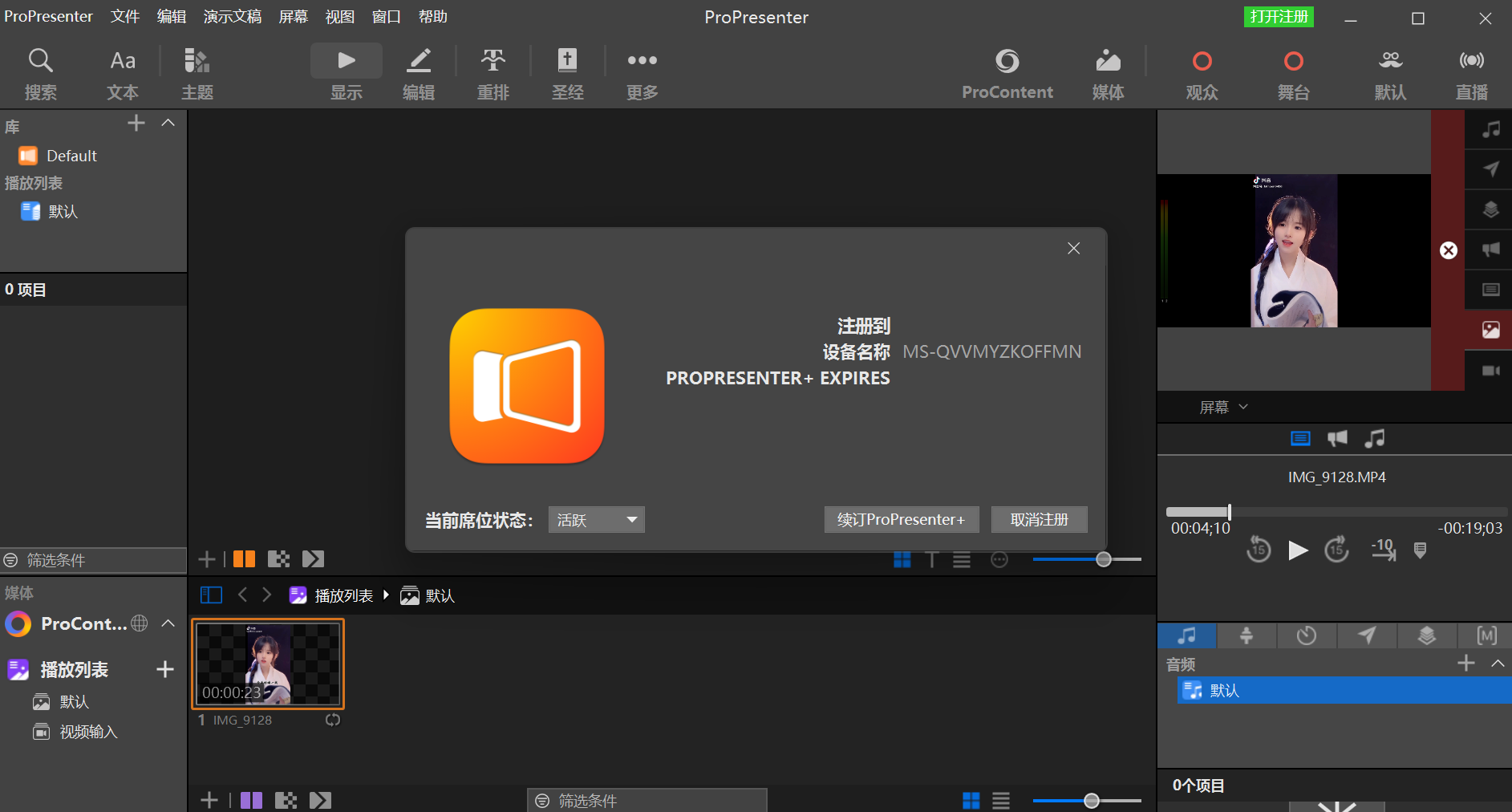Select the timers tab
1512x812 pixels.
[x=1307, y=636]
